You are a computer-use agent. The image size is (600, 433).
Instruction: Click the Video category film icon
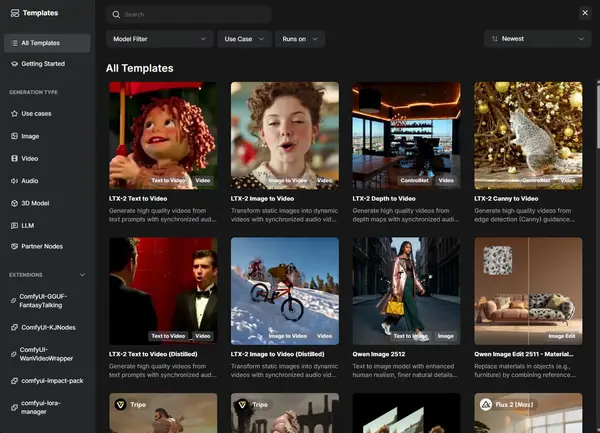pyautogui.click(x=15, y=158)
